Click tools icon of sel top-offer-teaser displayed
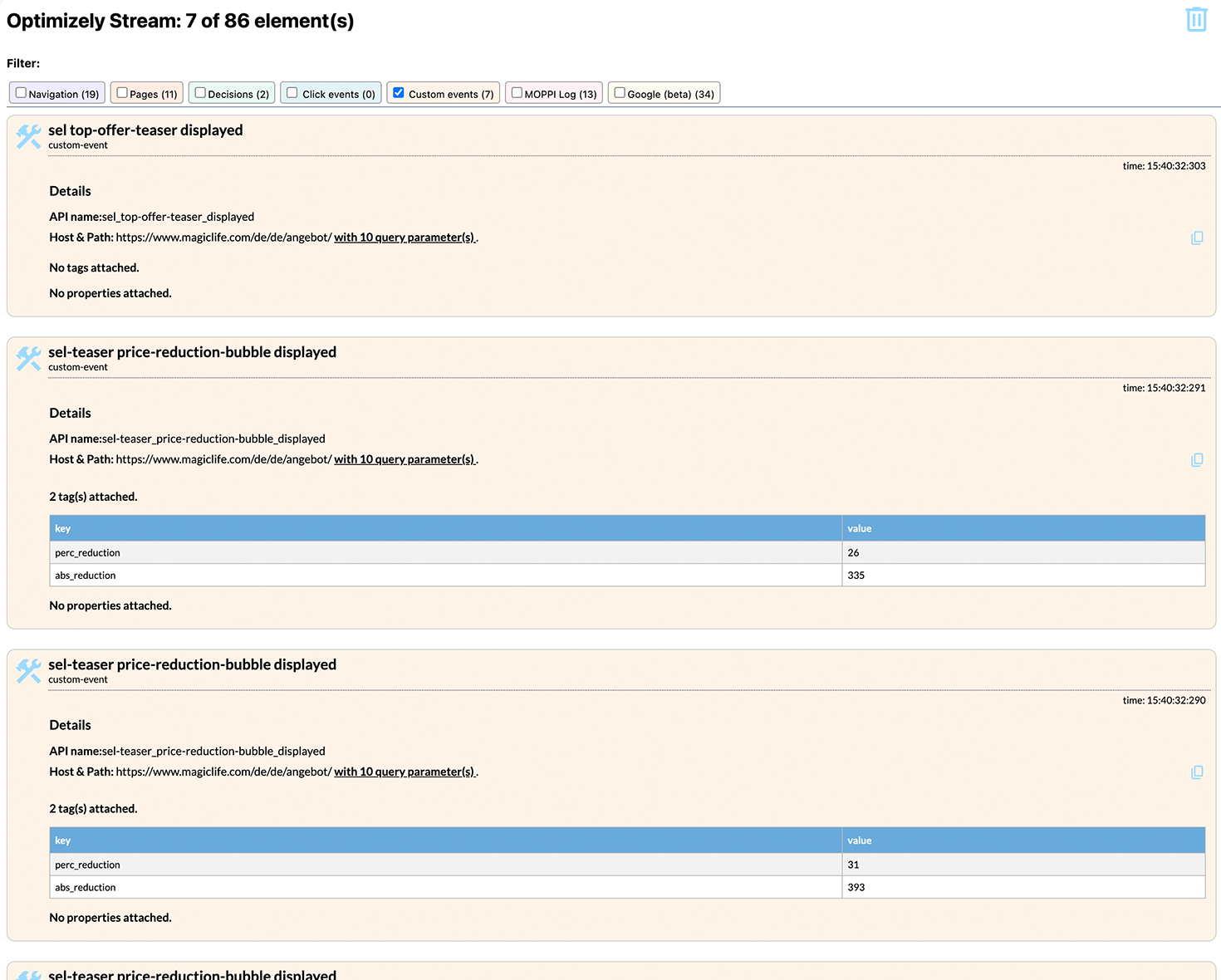This screenshot has height=980, width=1221. [28, 136]
